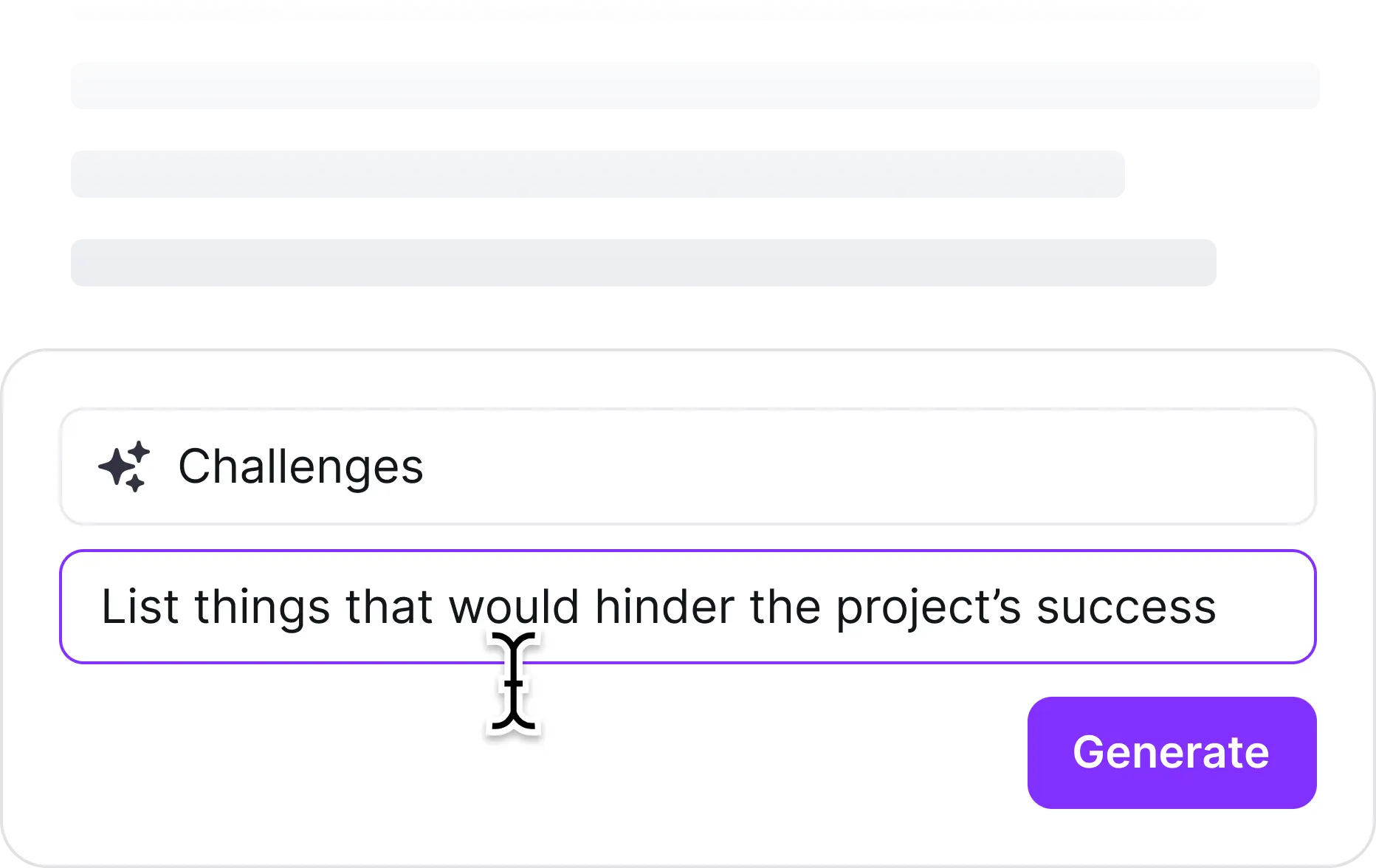The image size is (1376, 868).
Task: Click the word "success" in the prompt
Action: coord(1126,608)
